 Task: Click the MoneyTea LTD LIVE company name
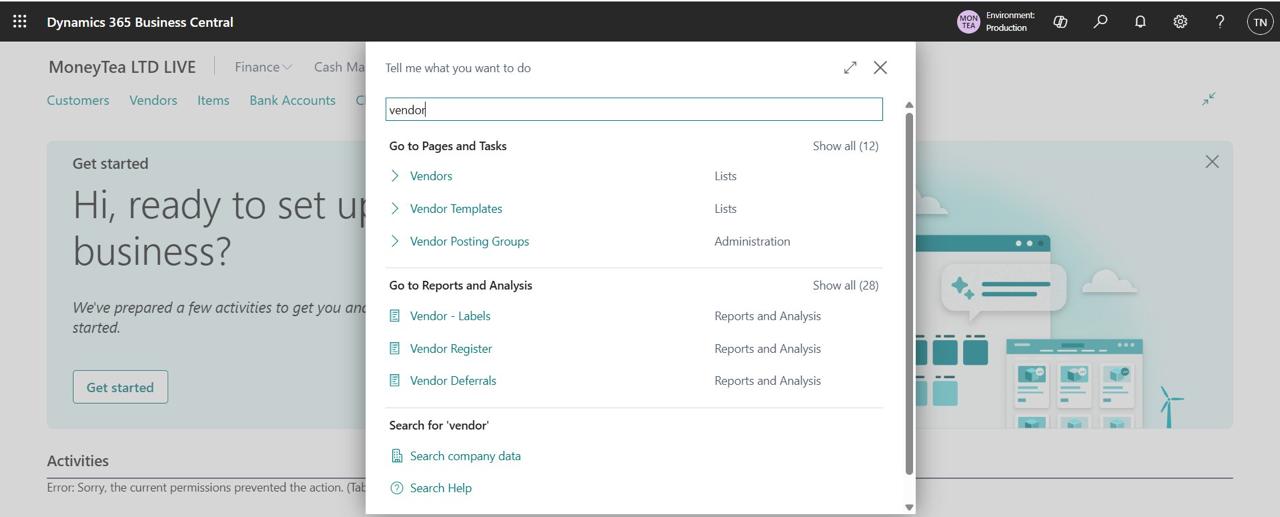coord(122,67)
